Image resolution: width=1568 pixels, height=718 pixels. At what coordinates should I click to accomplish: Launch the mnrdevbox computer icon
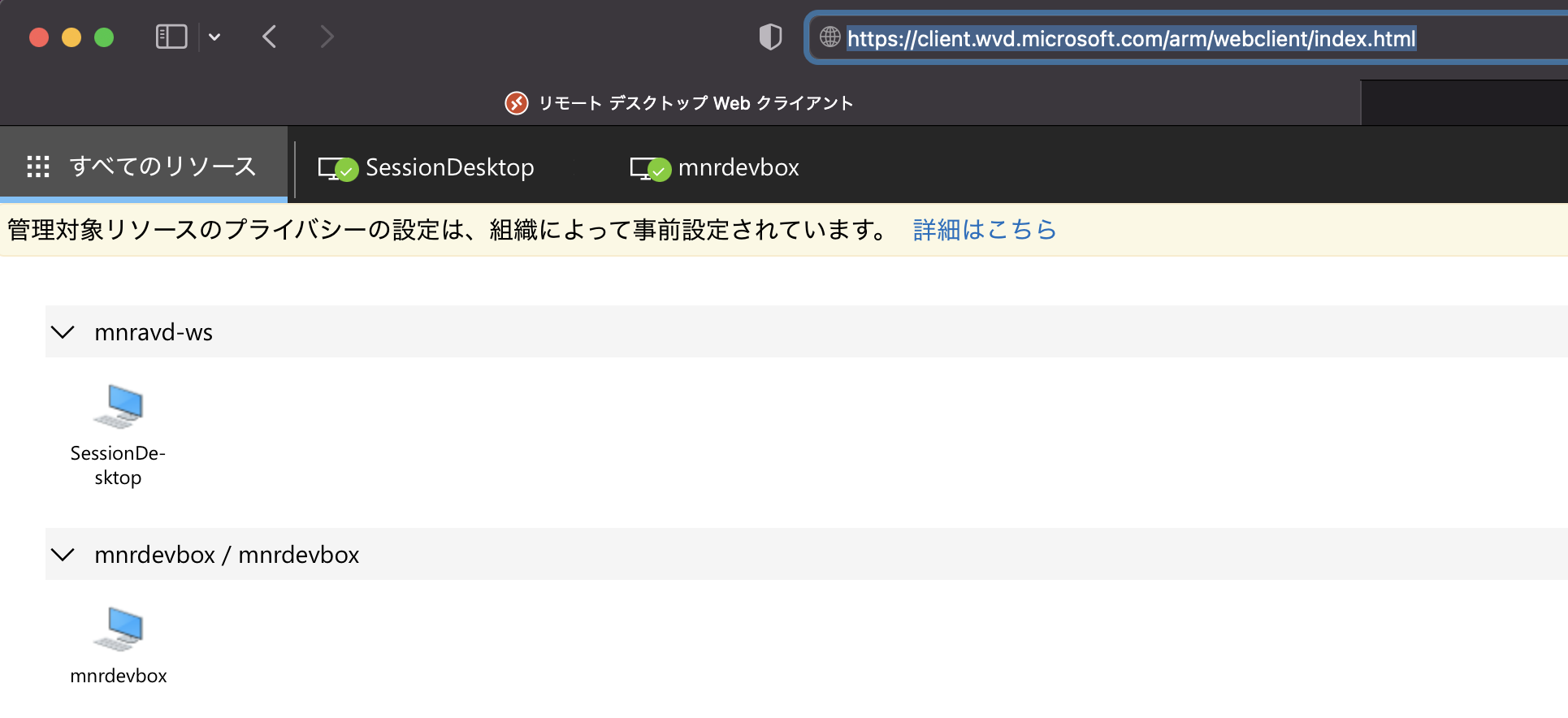[x=119, y=629]
